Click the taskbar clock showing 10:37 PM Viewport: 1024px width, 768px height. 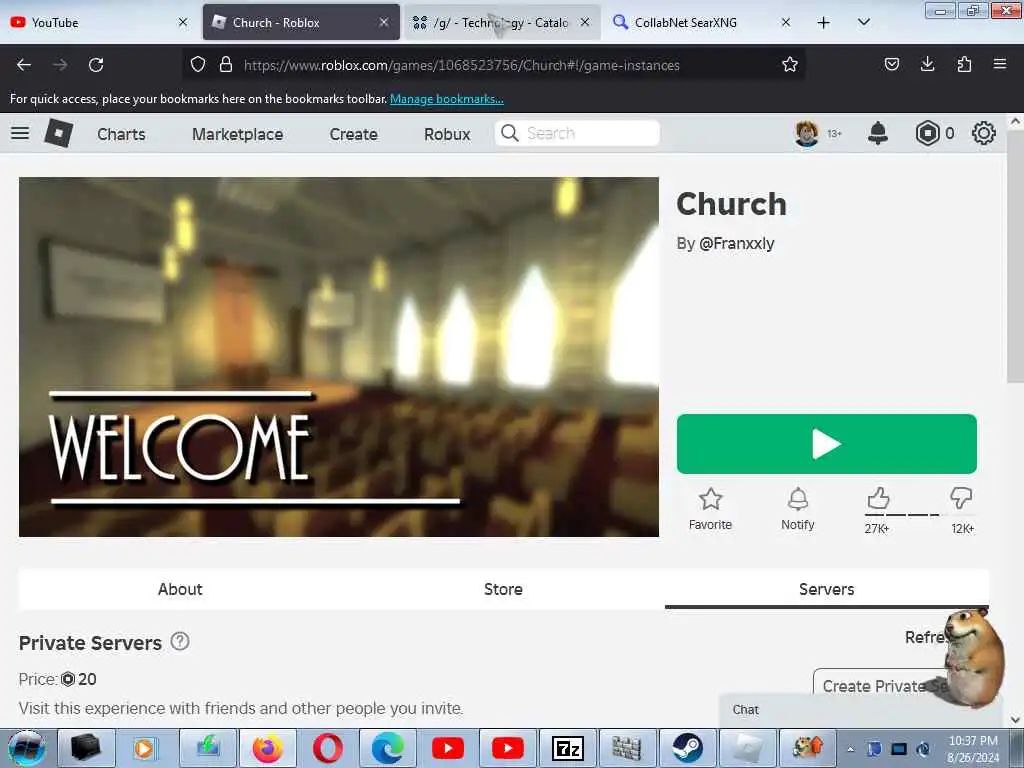point(973,749)
